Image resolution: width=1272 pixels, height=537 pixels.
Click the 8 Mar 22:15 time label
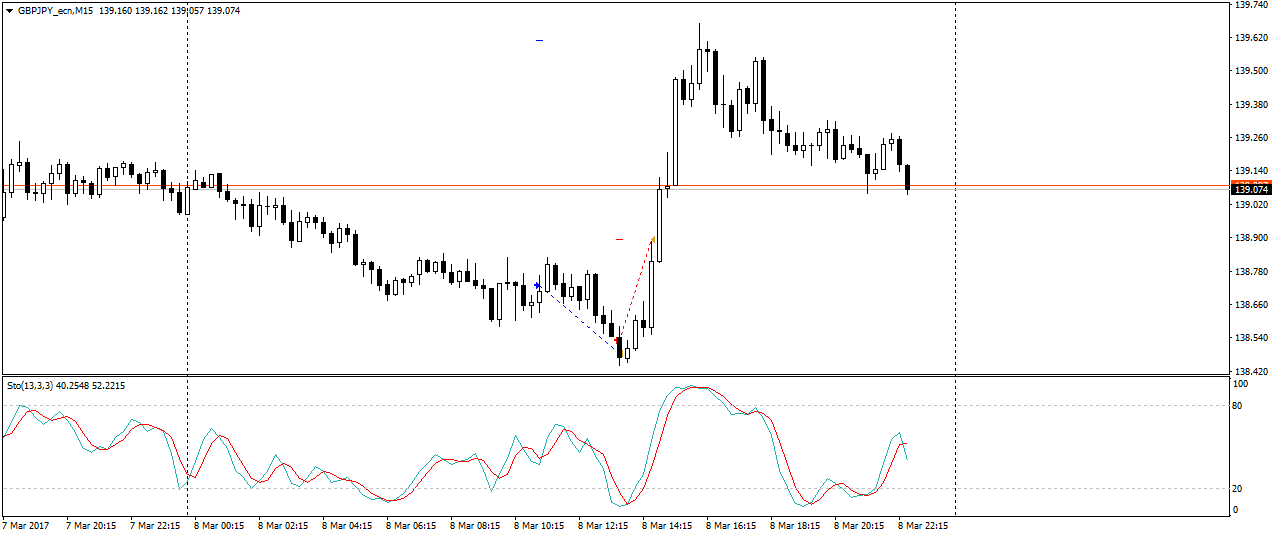click(923, 525)
